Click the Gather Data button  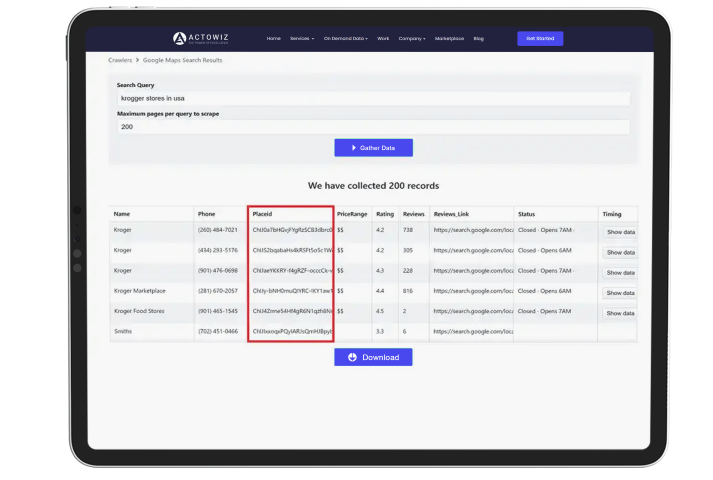coord(373,148)
